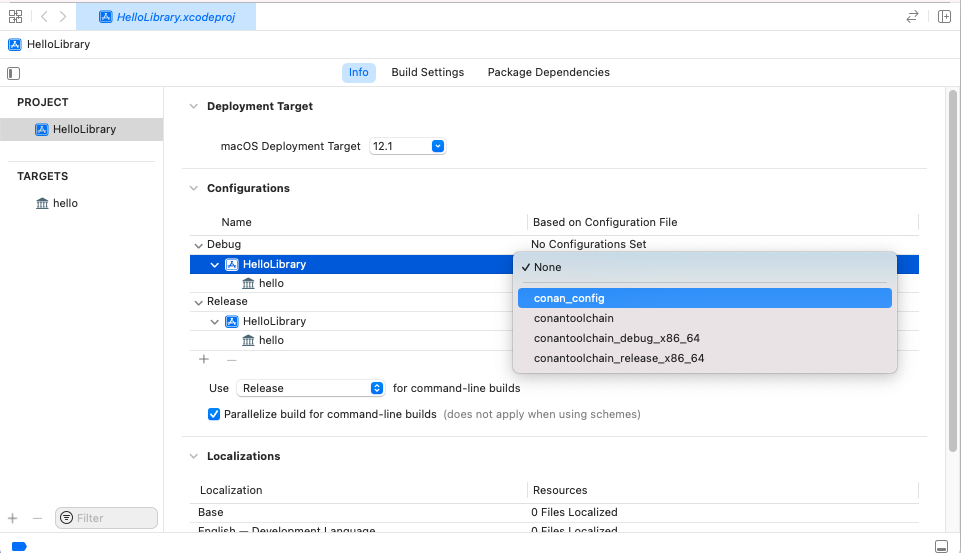Screen dimensions: 961x553
Task: Collapse the Release configuration row
Action: click(198, 302)
